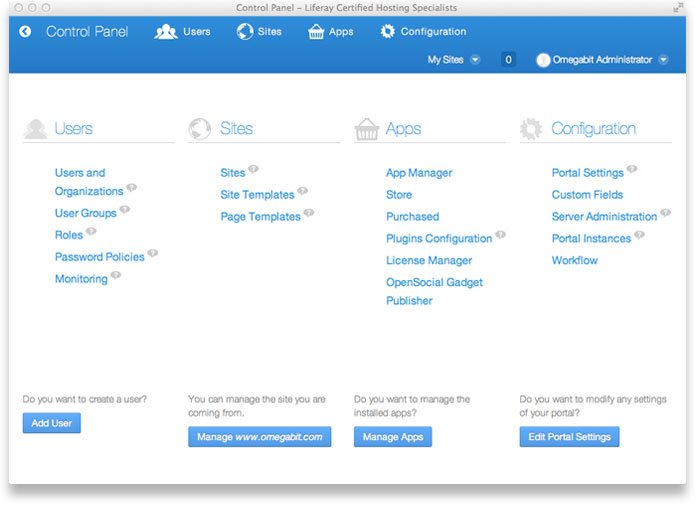695x510 pixels.
Task: Expand the Omegabit Administrator dropdown arrow
Action: (x=664, y=60)
